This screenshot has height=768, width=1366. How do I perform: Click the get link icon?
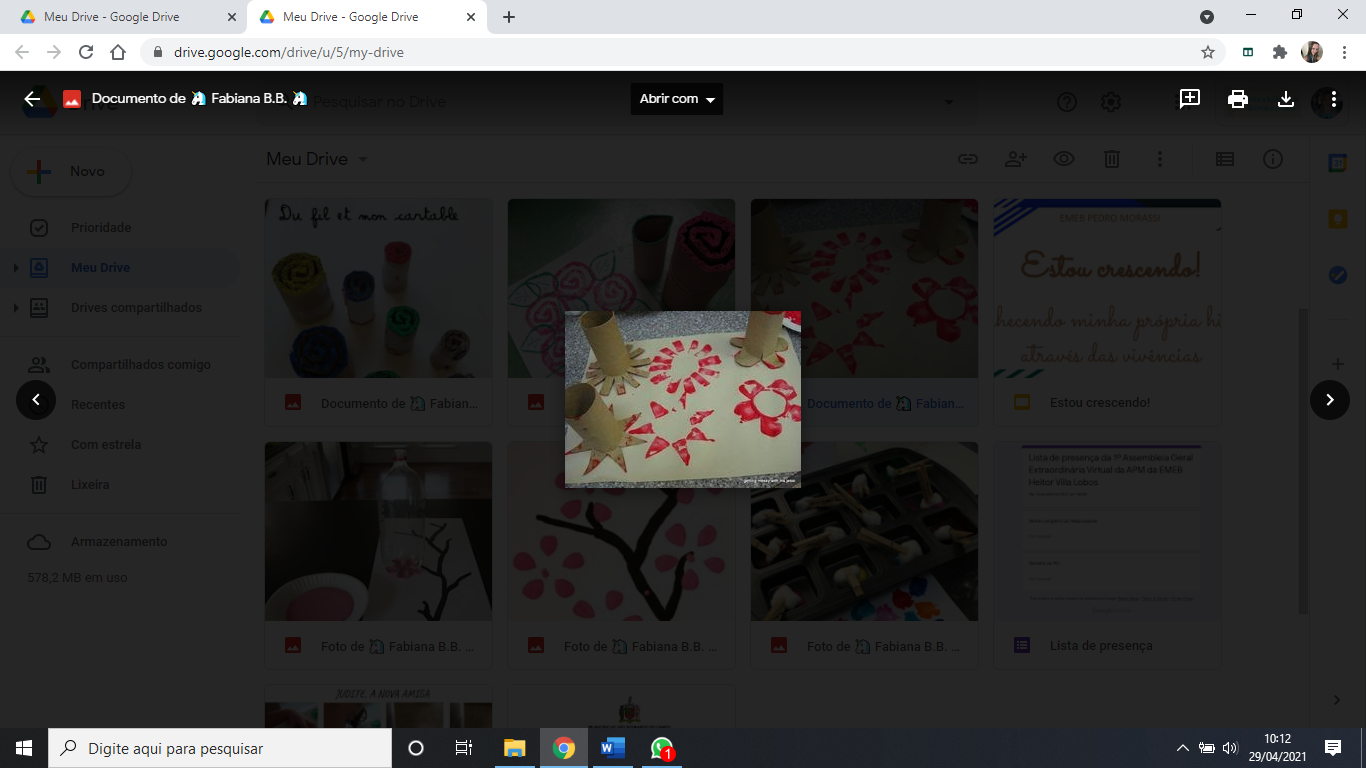tap(967, 159)
